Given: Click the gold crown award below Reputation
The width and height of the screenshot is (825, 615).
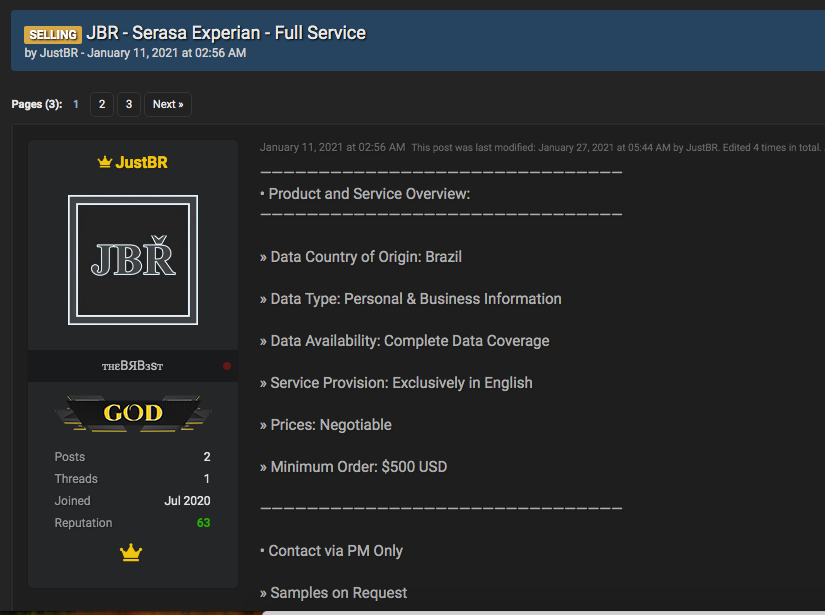Looking at the screenshot, I should tap(131, 553).
